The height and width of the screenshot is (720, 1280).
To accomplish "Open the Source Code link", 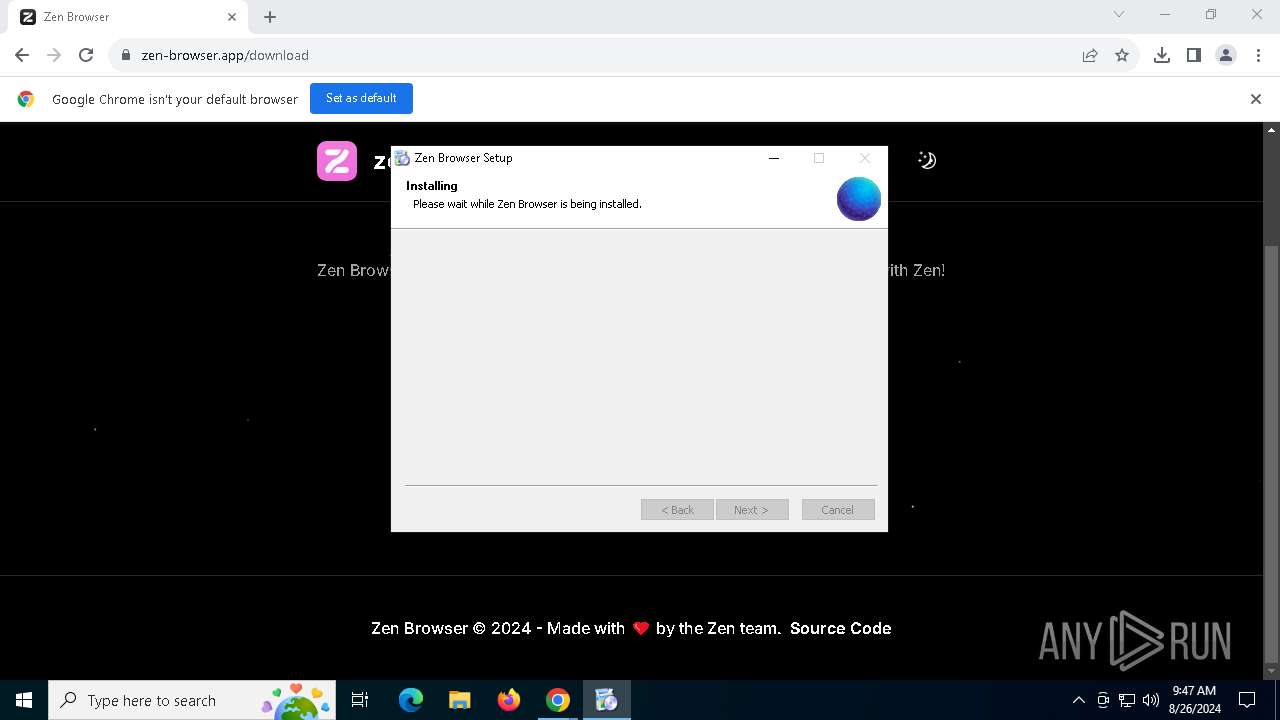I will [840, 628].
